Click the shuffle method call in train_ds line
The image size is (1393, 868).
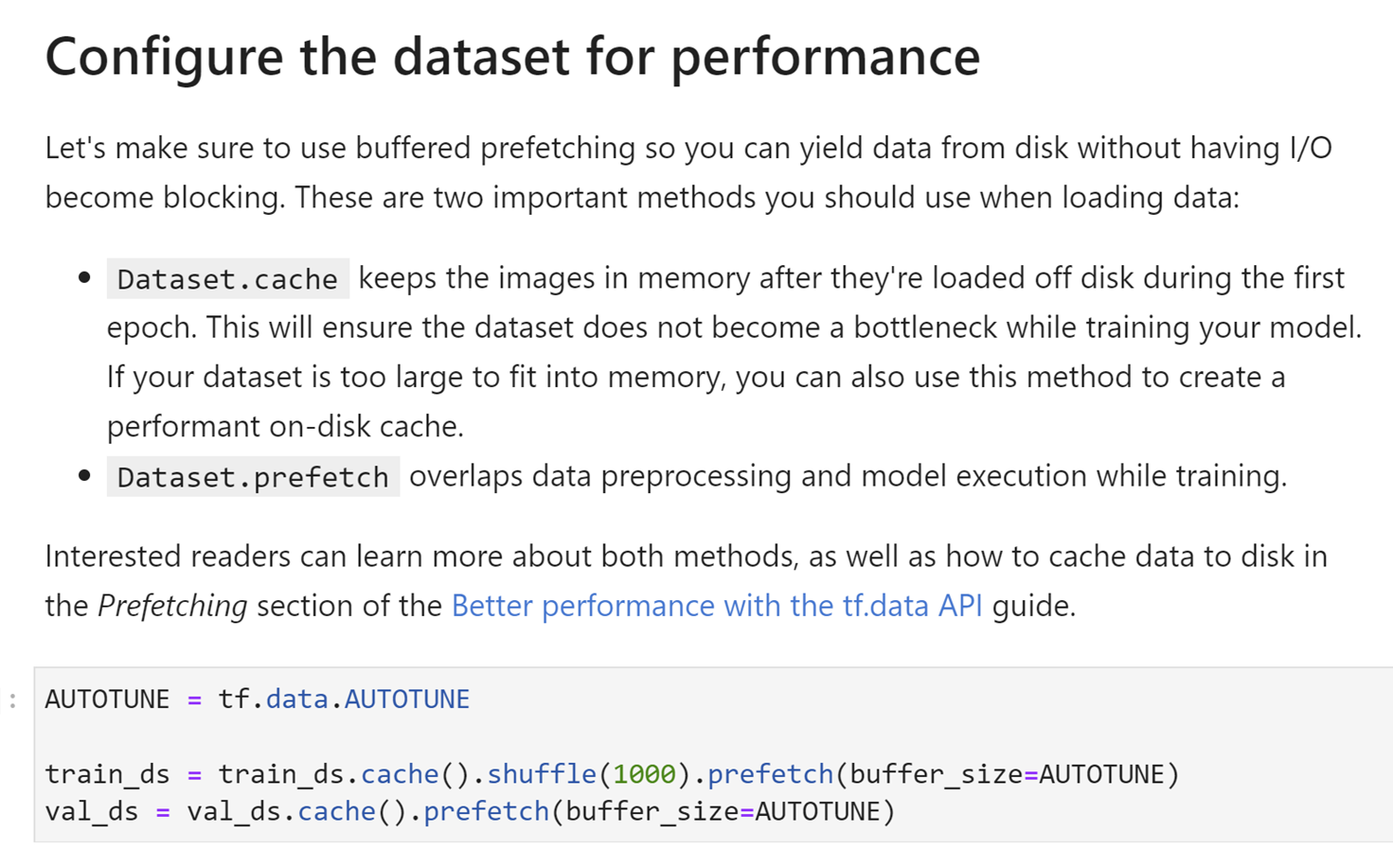click(542, 774)
